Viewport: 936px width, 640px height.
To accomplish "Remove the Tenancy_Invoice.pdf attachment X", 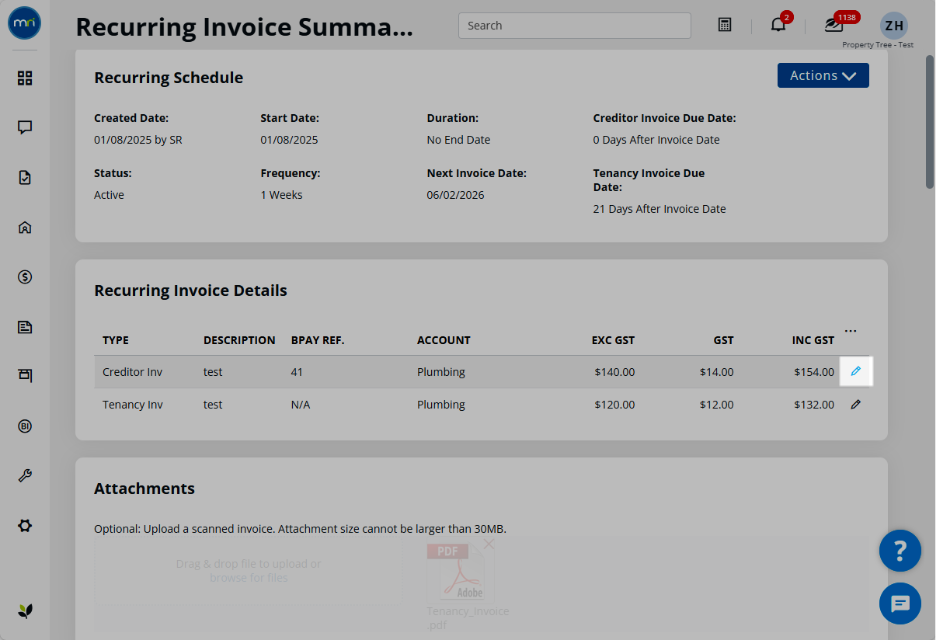I will [x=489, y=544].
